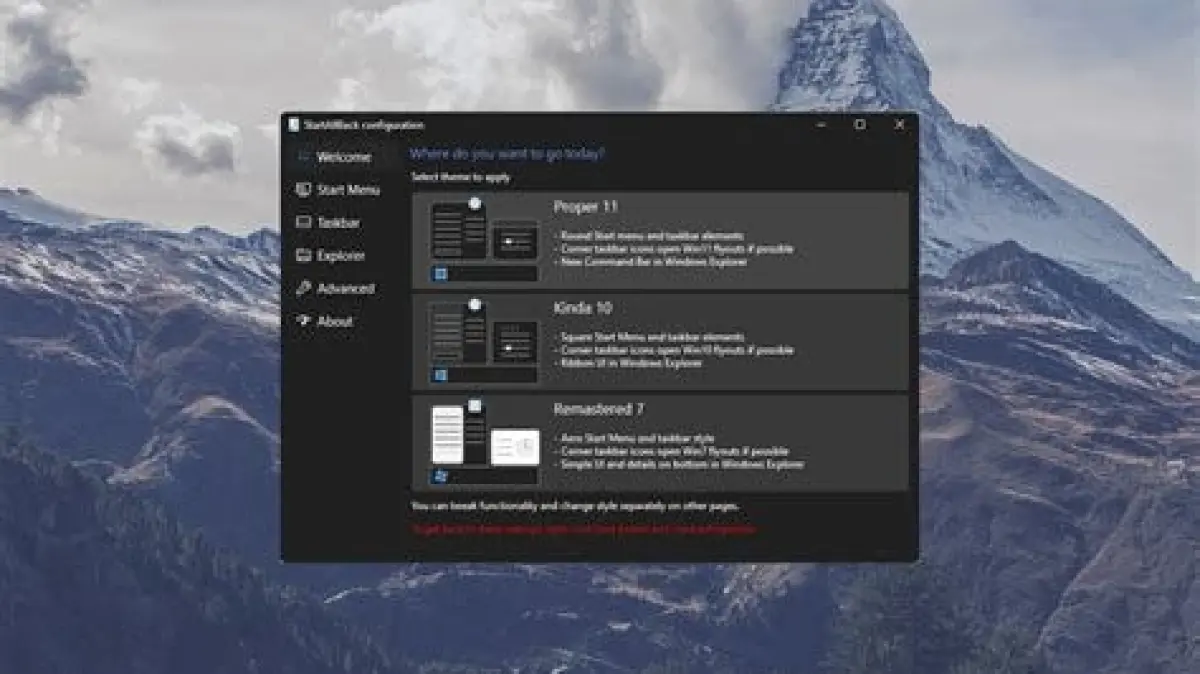Minimize the StartAllBack configuration window
Viewport: 1200px width, 674px height.
pyautogui.click(x=820, y=125)
